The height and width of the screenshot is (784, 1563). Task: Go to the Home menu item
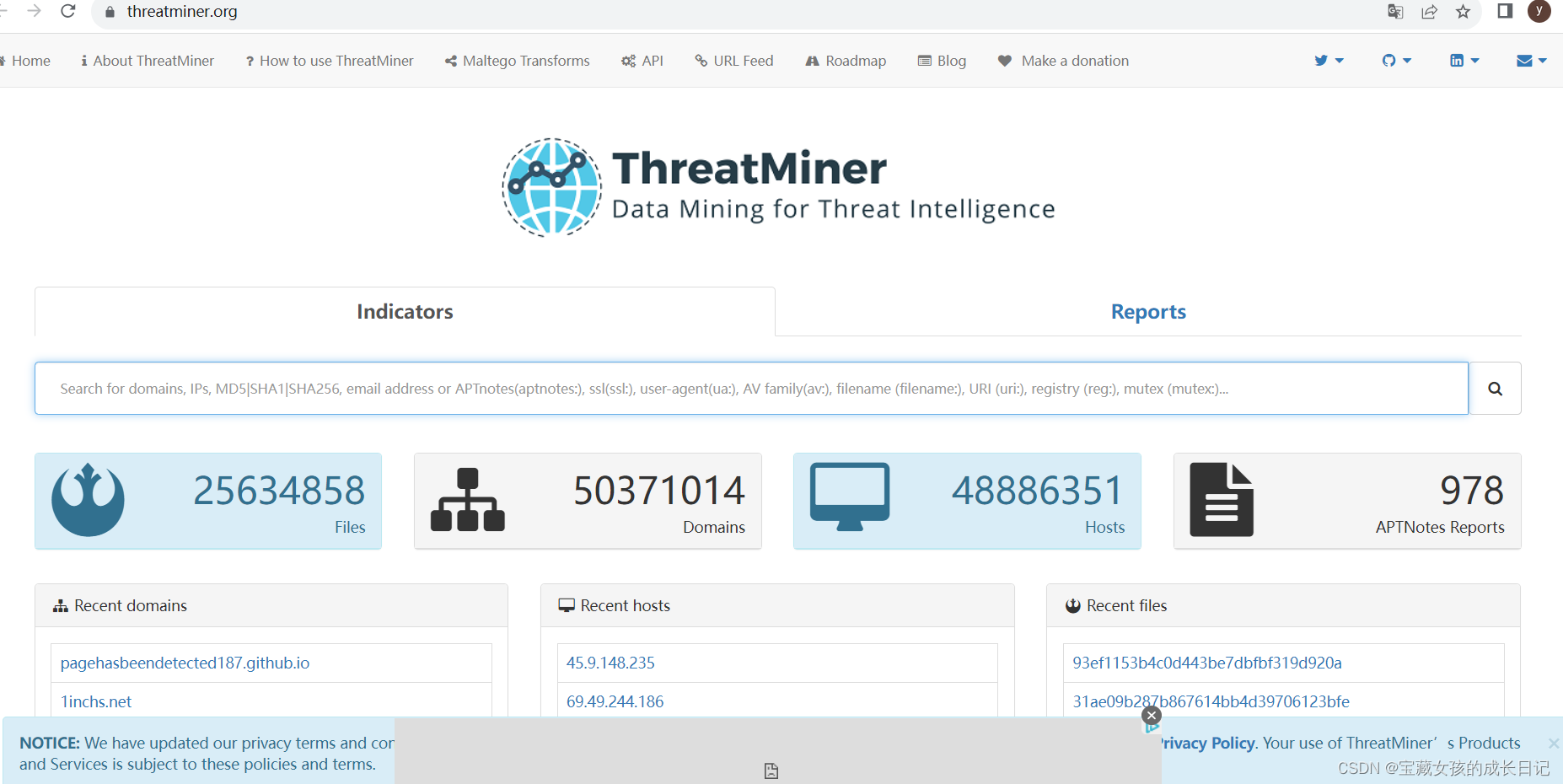pyautogui.click(x=25, y=61)
